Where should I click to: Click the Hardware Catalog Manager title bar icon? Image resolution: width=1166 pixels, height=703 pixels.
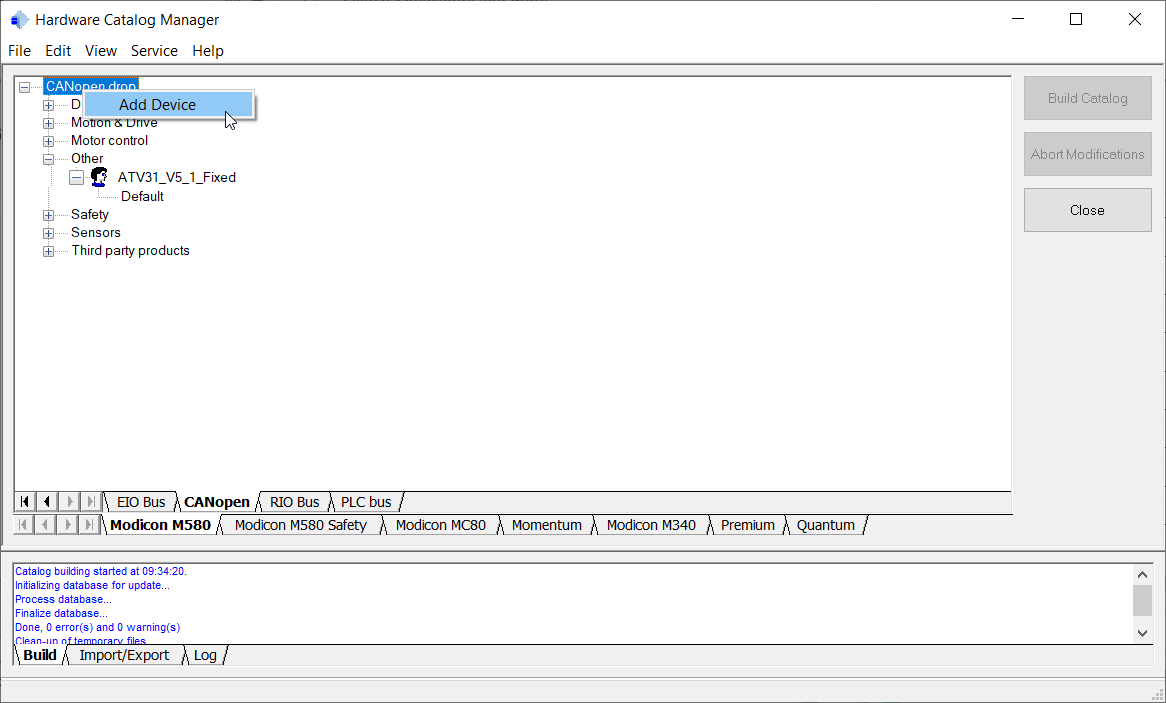pyautogui.click(x=19, y=20)
